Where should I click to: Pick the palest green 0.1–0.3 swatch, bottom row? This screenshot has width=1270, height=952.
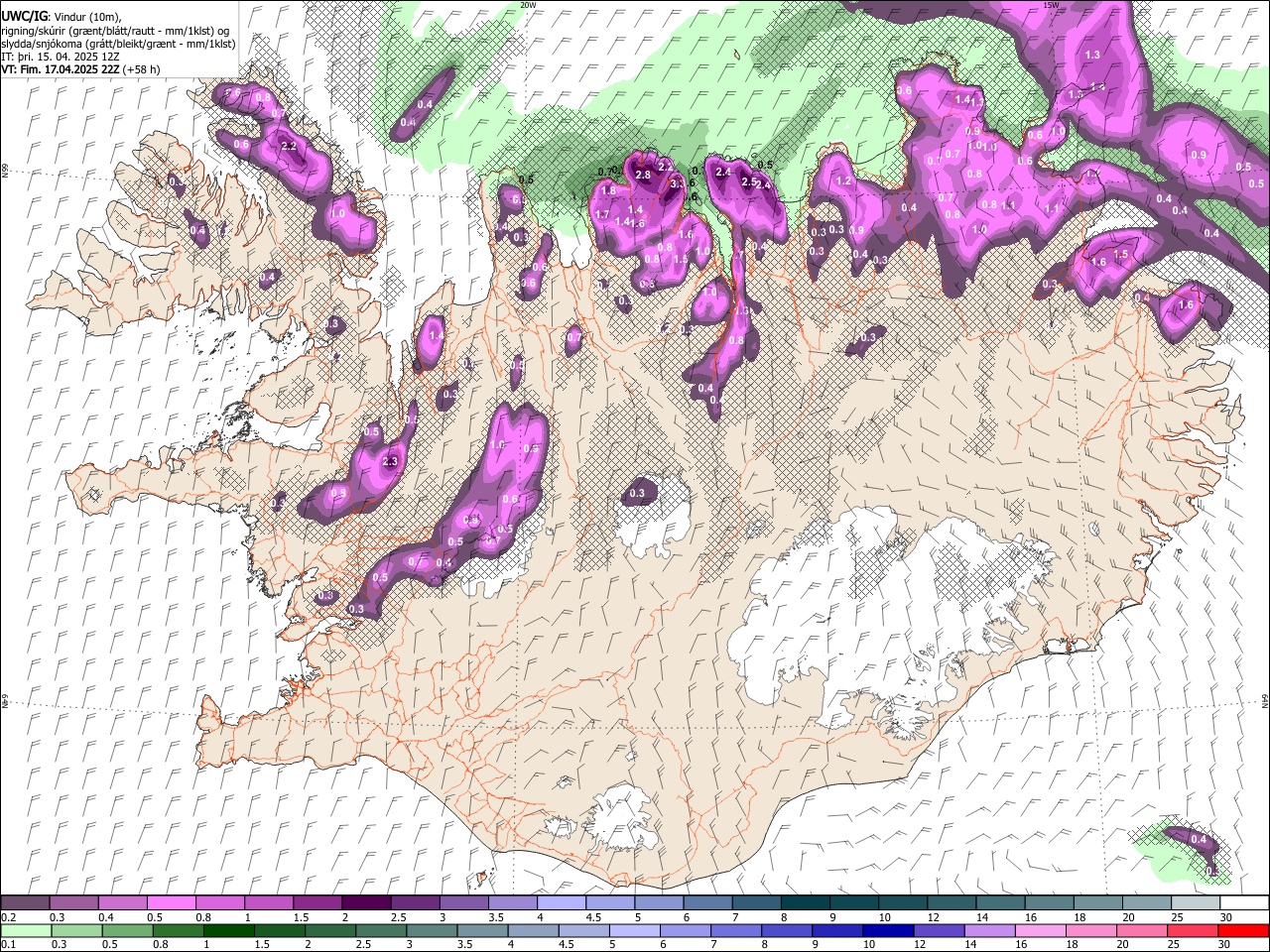tap(27, 930)
